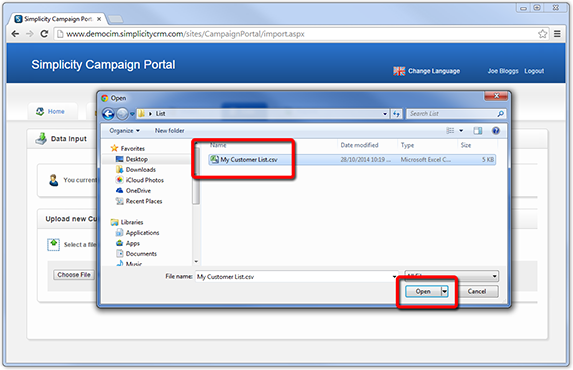Expand the Organize dropdown
573x370 pixels.
click(x=124, y=131)
